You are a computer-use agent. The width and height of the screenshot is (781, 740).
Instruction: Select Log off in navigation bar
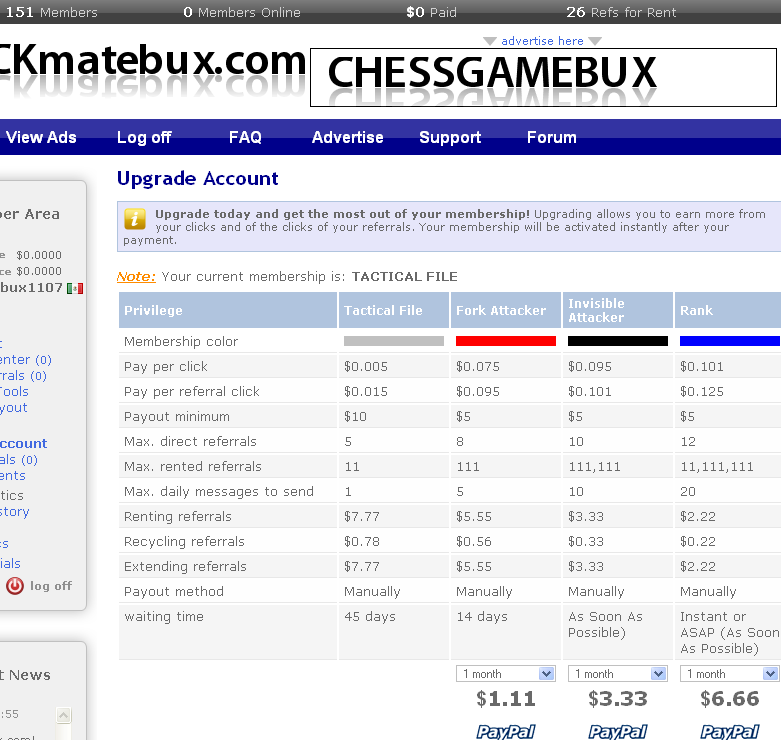click(x=144, y=137)
